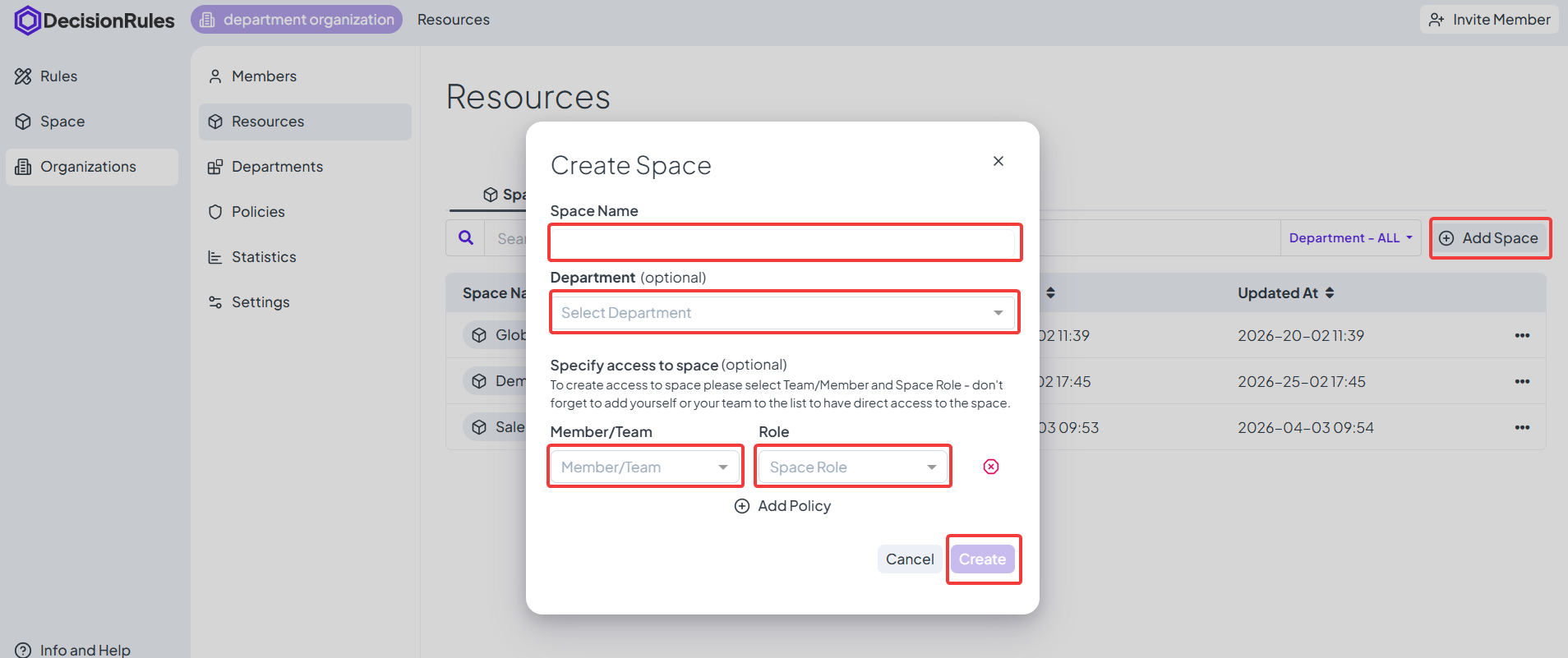Open the Departments menu item

pyautogui.click(x=276, y=167)
